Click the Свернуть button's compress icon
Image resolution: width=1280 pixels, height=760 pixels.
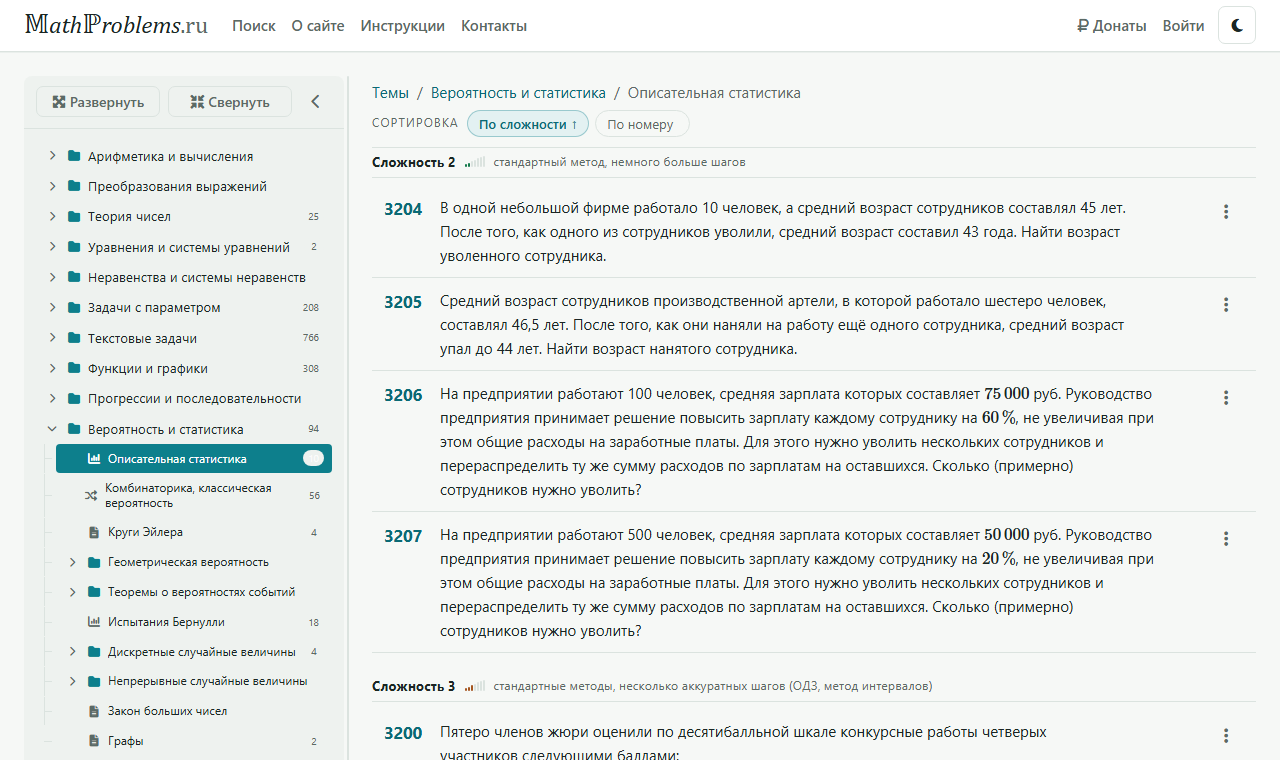tap(197, 102)
